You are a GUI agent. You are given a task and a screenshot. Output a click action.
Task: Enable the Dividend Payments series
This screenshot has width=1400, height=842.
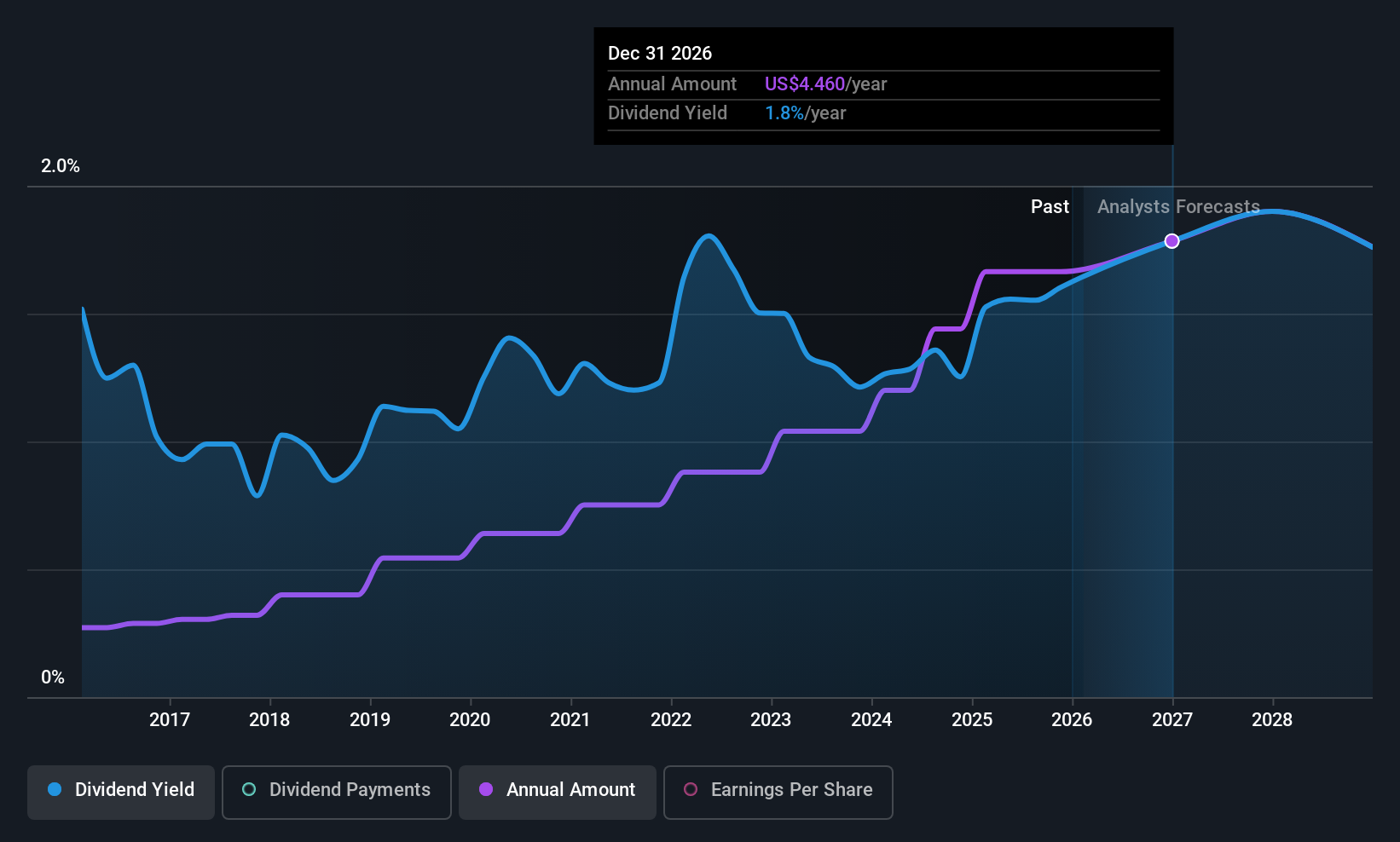pyautogui.click(x=337, y=792)
